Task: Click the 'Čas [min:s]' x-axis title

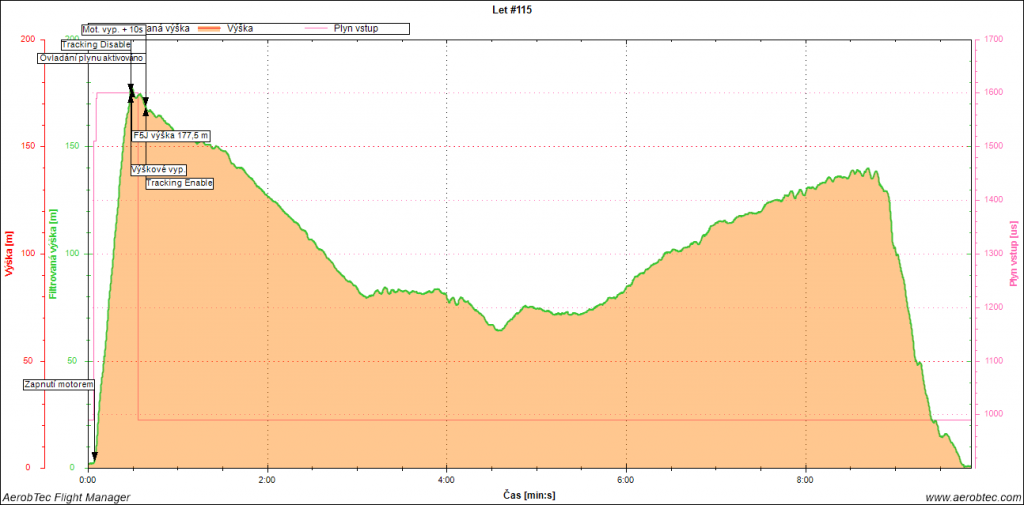Action: pyautogui.click(x=527, y=495)
